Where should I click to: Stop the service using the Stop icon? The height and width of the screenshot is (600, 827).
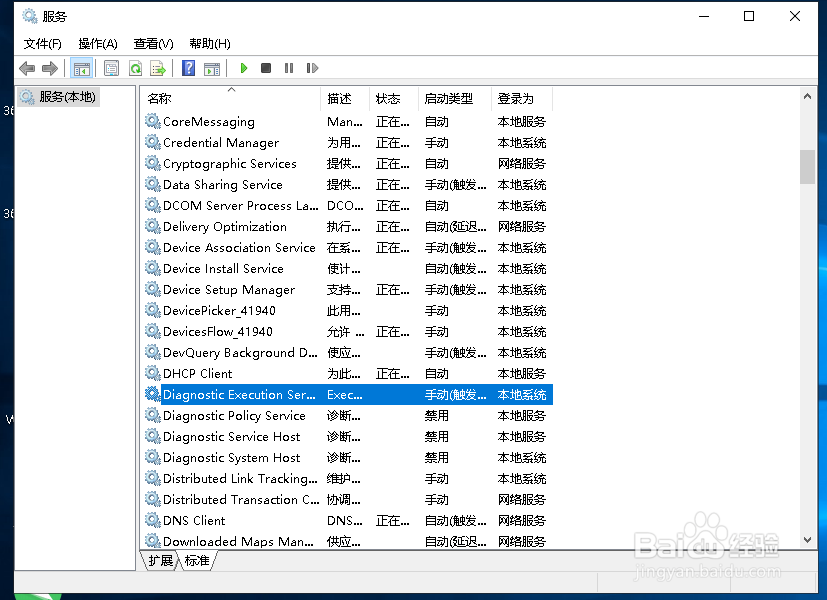pyautogui.click(x=265, y=68)
